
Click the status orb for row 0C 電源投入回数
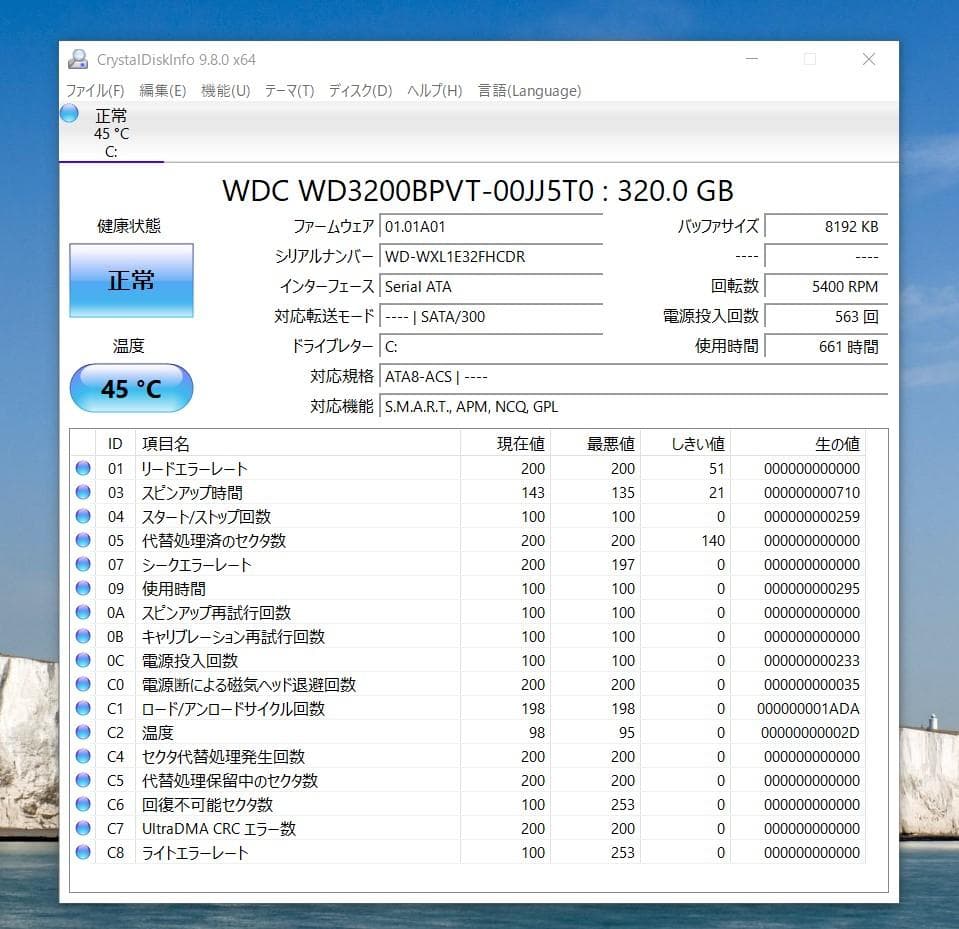(83, 660)
